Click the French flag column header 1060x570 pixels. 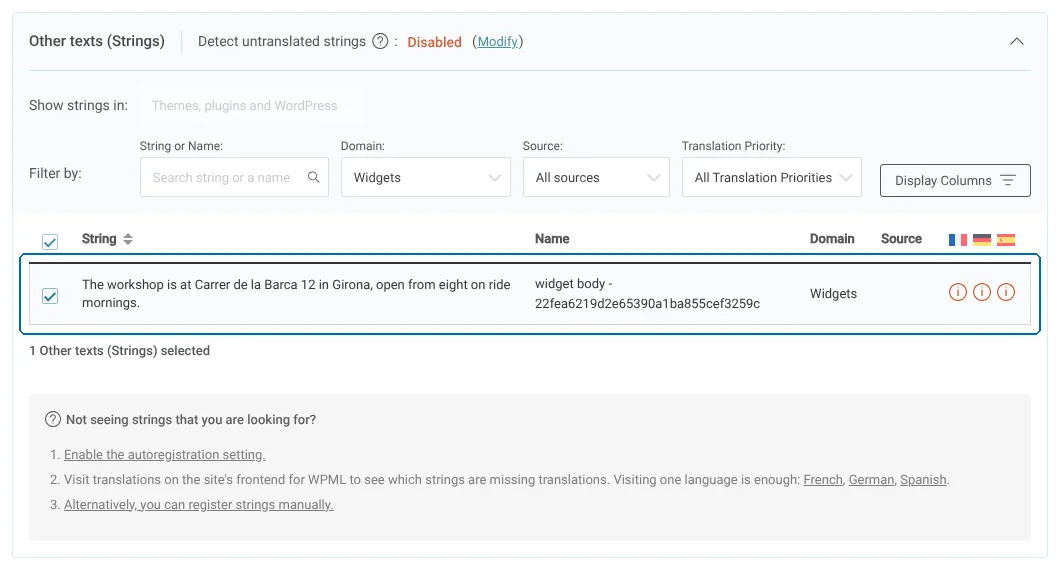[957, 239]
